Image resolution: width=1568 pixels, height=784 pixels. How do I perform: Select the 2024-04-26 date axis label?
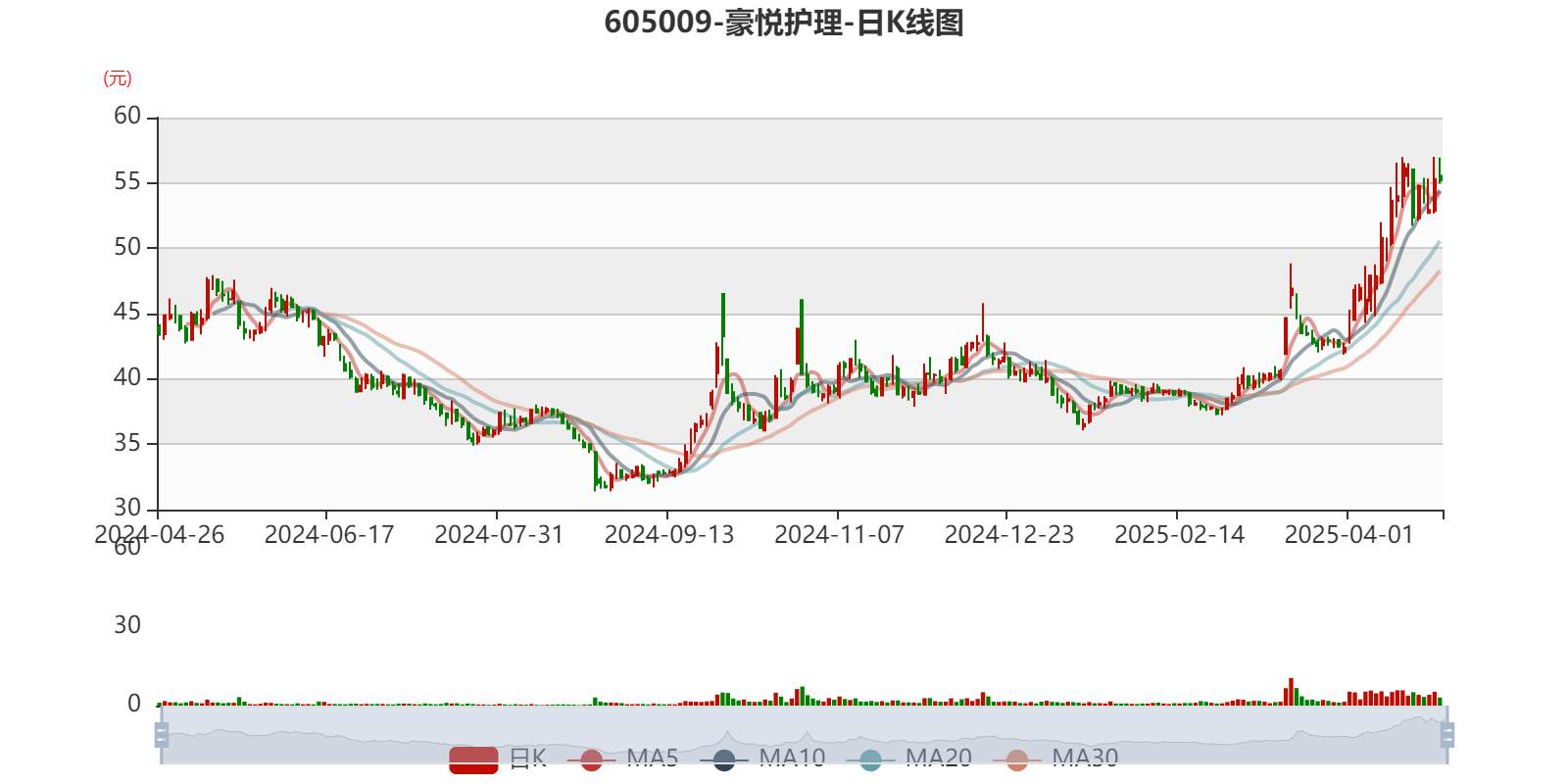point(159,534)
